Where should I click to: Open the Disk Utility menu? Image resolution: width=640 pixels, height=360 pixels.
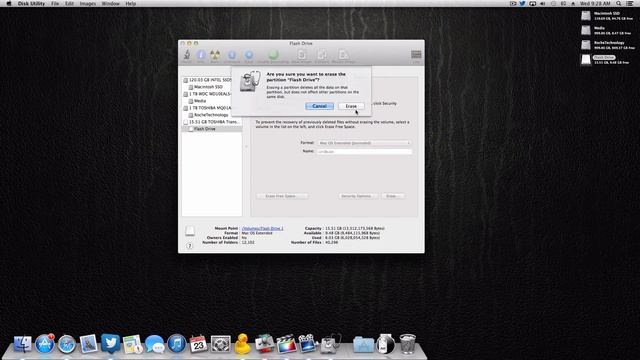coord(31,4)
